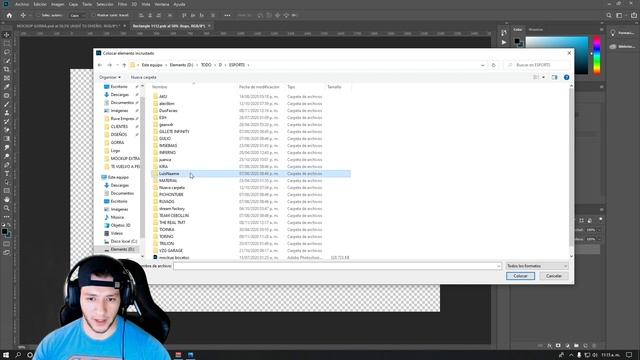Select the Clone Stamp tool
The width and height of the screenshot is (640, 360).
click(7, 113)
